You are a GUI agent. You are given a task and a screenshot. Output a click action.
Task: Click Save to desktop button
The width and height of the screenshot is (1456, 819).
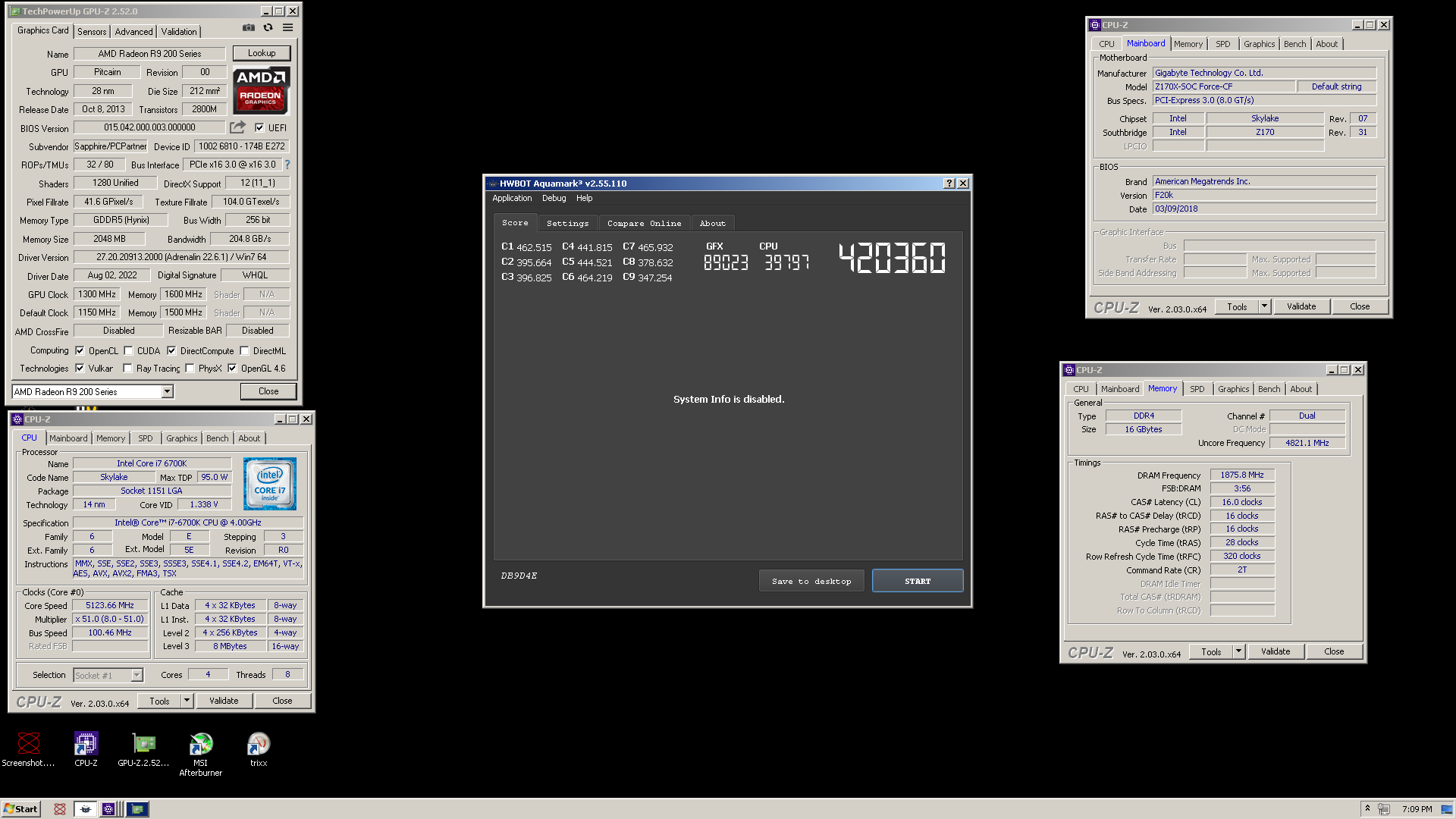pos(811,581)
